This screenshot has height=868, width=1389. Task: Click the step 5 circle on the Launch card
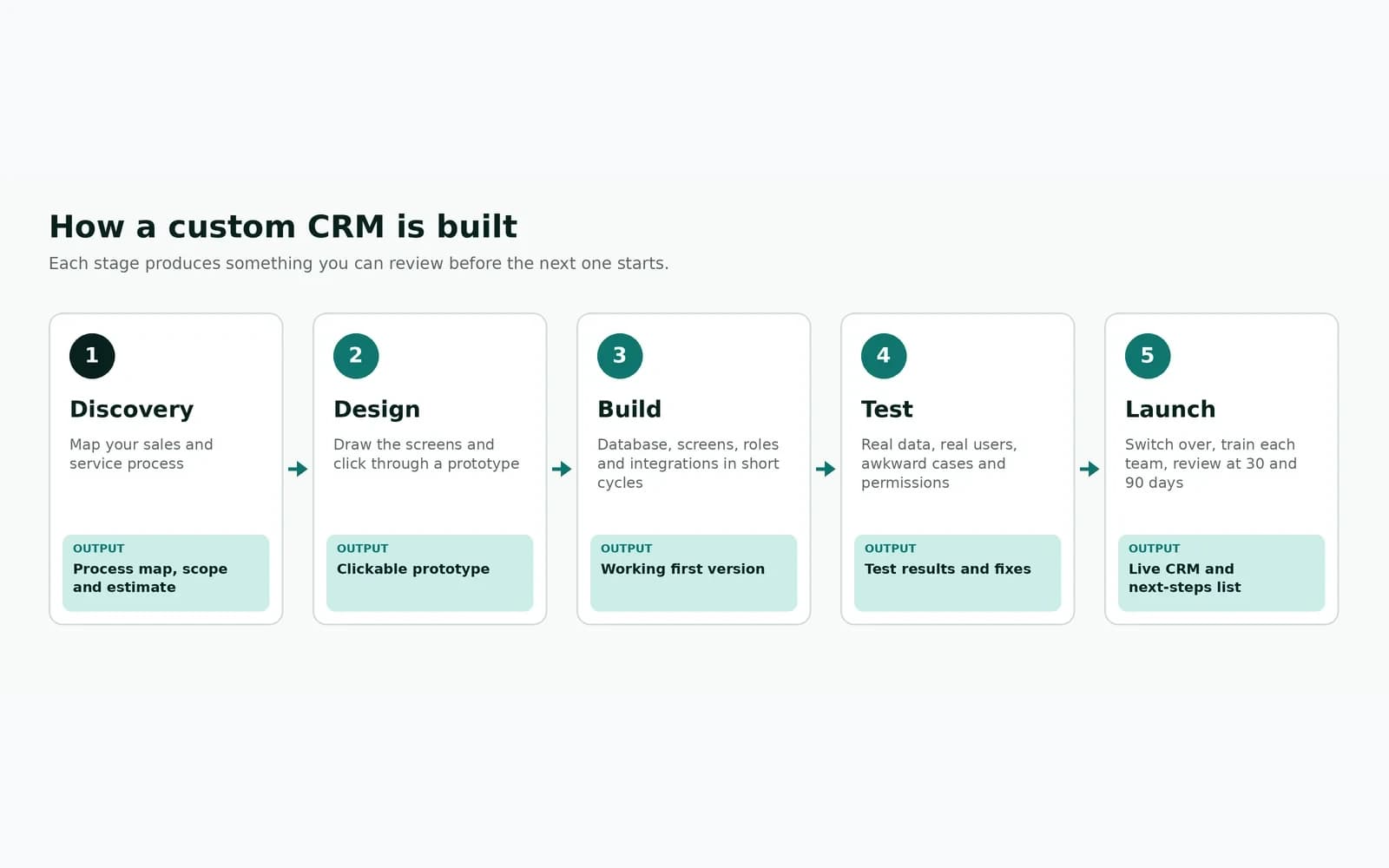pos(1148,356)
